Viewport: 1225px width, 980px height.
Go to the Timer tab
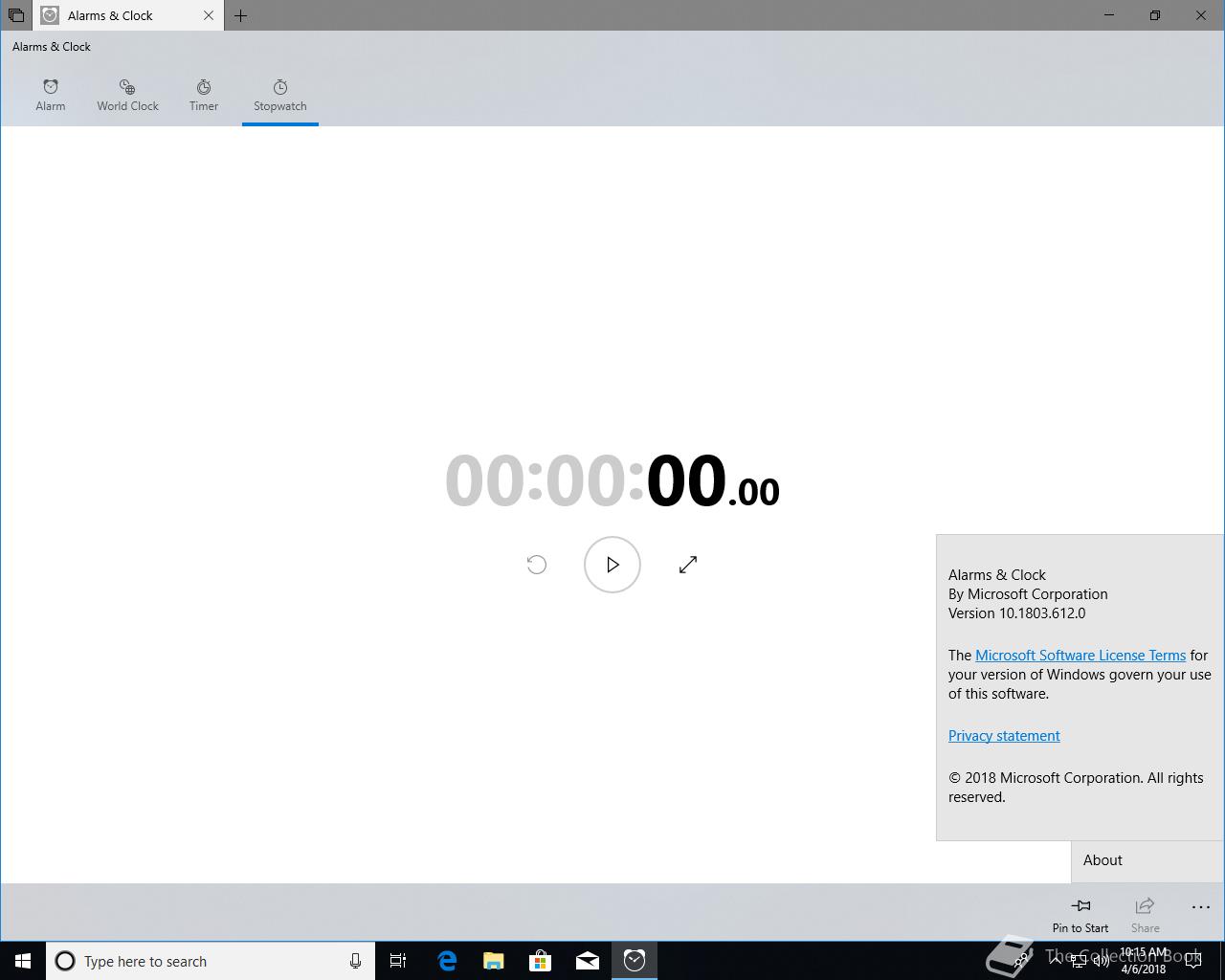[204, 96]
